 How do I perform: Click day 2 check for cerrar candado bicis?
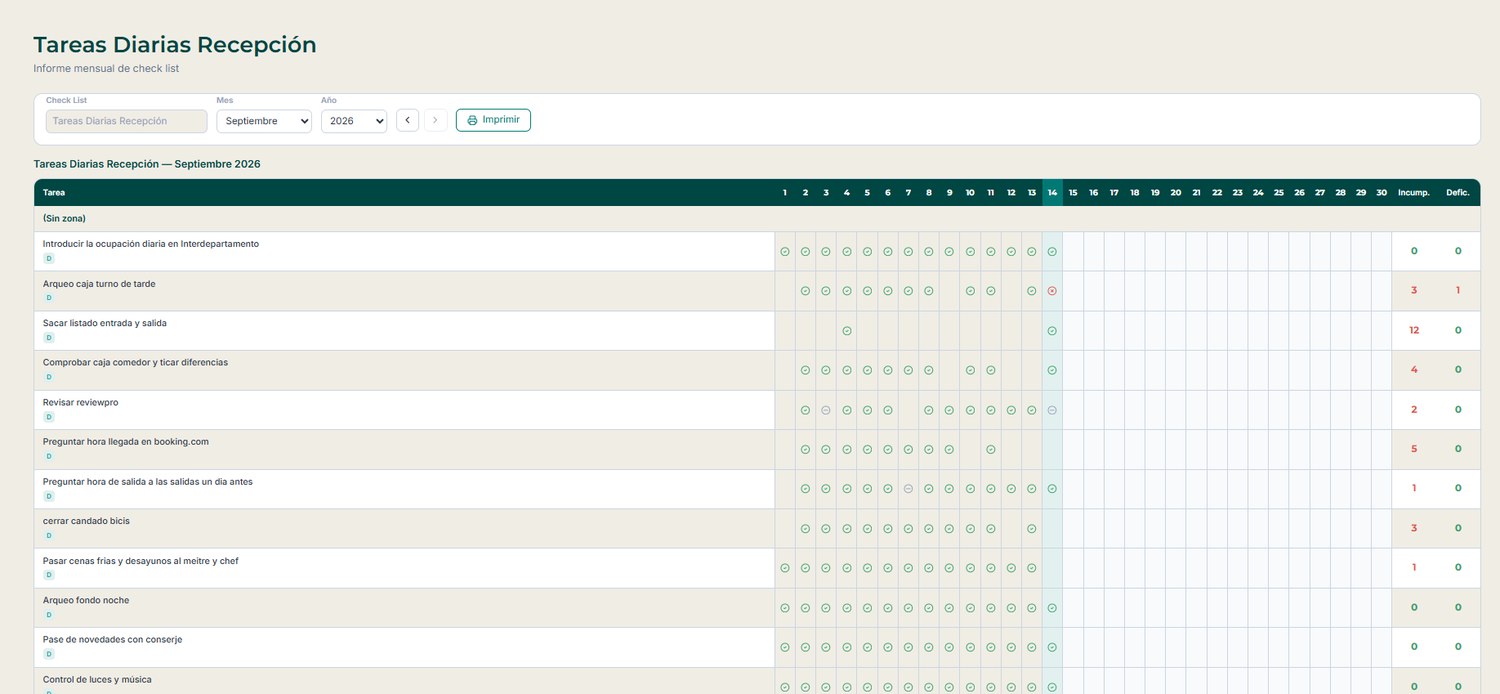[805, 529]
